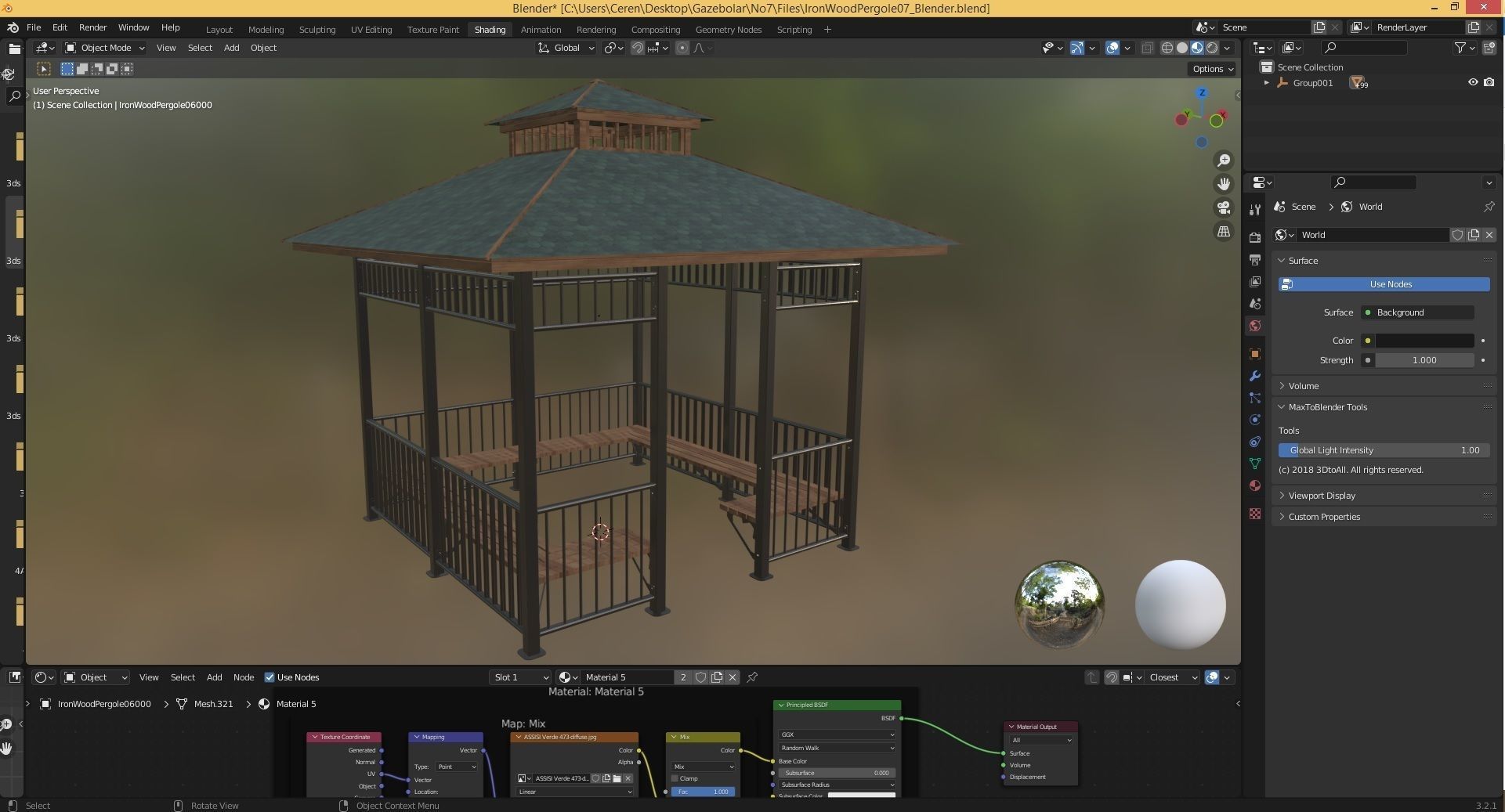Viewport: 1505px width, 812px height.
Task: Switch to the Geometry Nodes workspace tab
Action: 728,30
